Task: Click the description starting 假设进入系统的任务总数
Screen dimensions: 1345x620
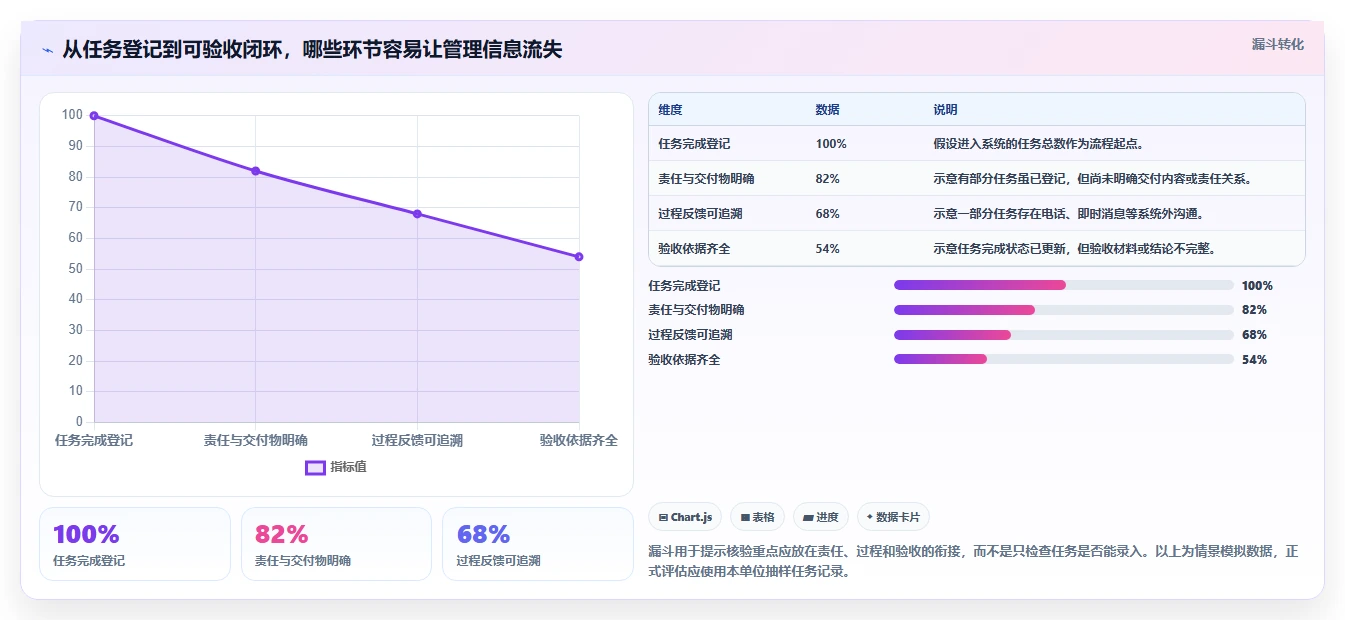Action: [1039, 144]
